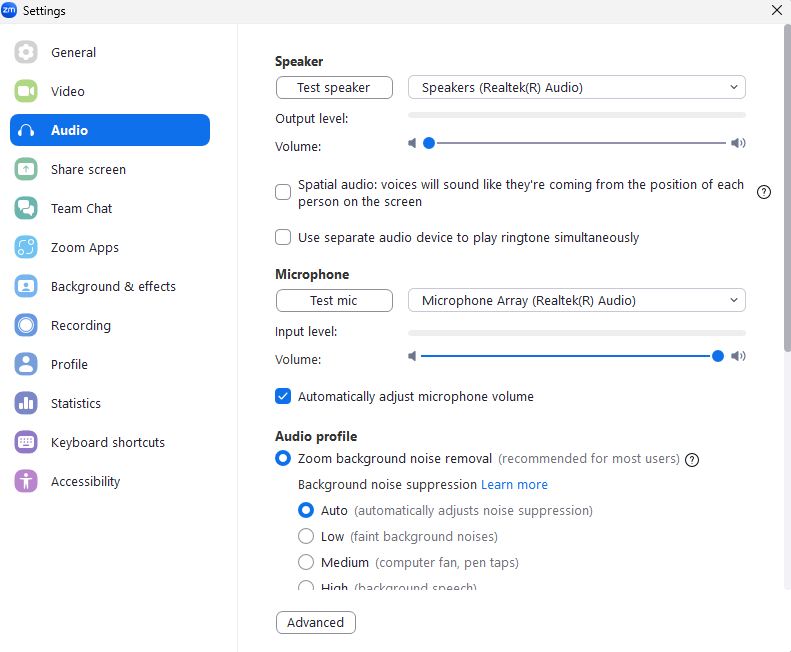The width and height of the screenshot is (791, 652).
Task: Click the Accessibility figure icon
Action: [x=26, y=481]
